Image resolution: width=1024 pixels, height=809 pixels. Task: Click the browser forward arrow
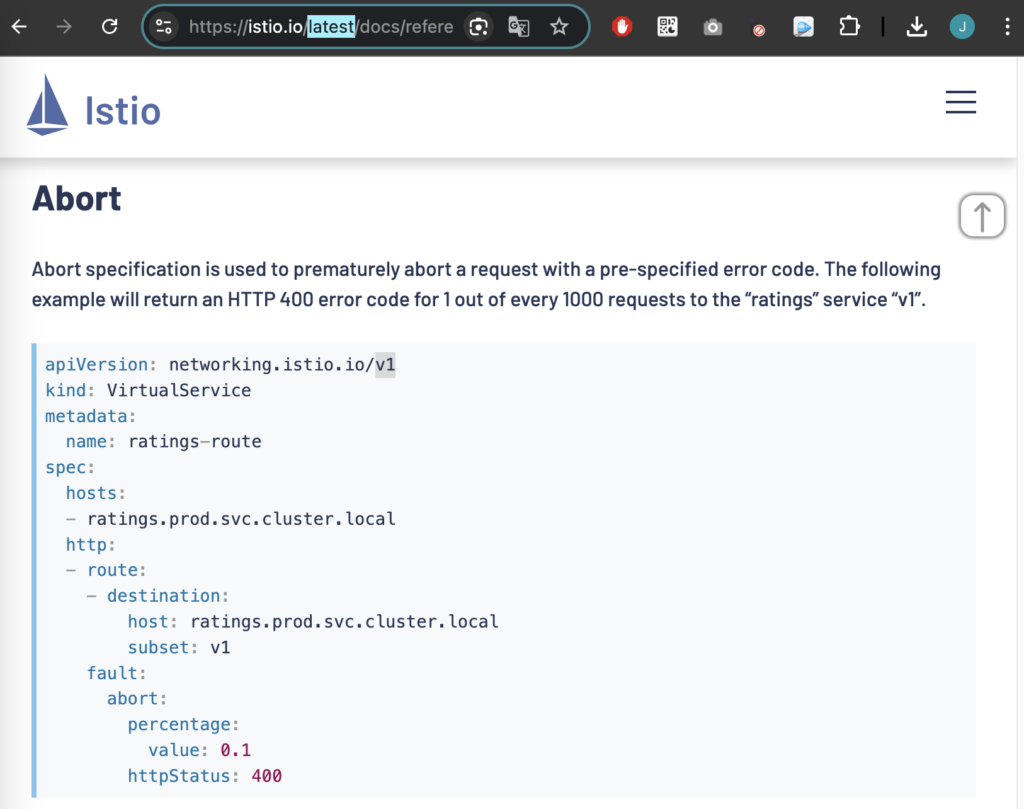[x=64, y=27]
